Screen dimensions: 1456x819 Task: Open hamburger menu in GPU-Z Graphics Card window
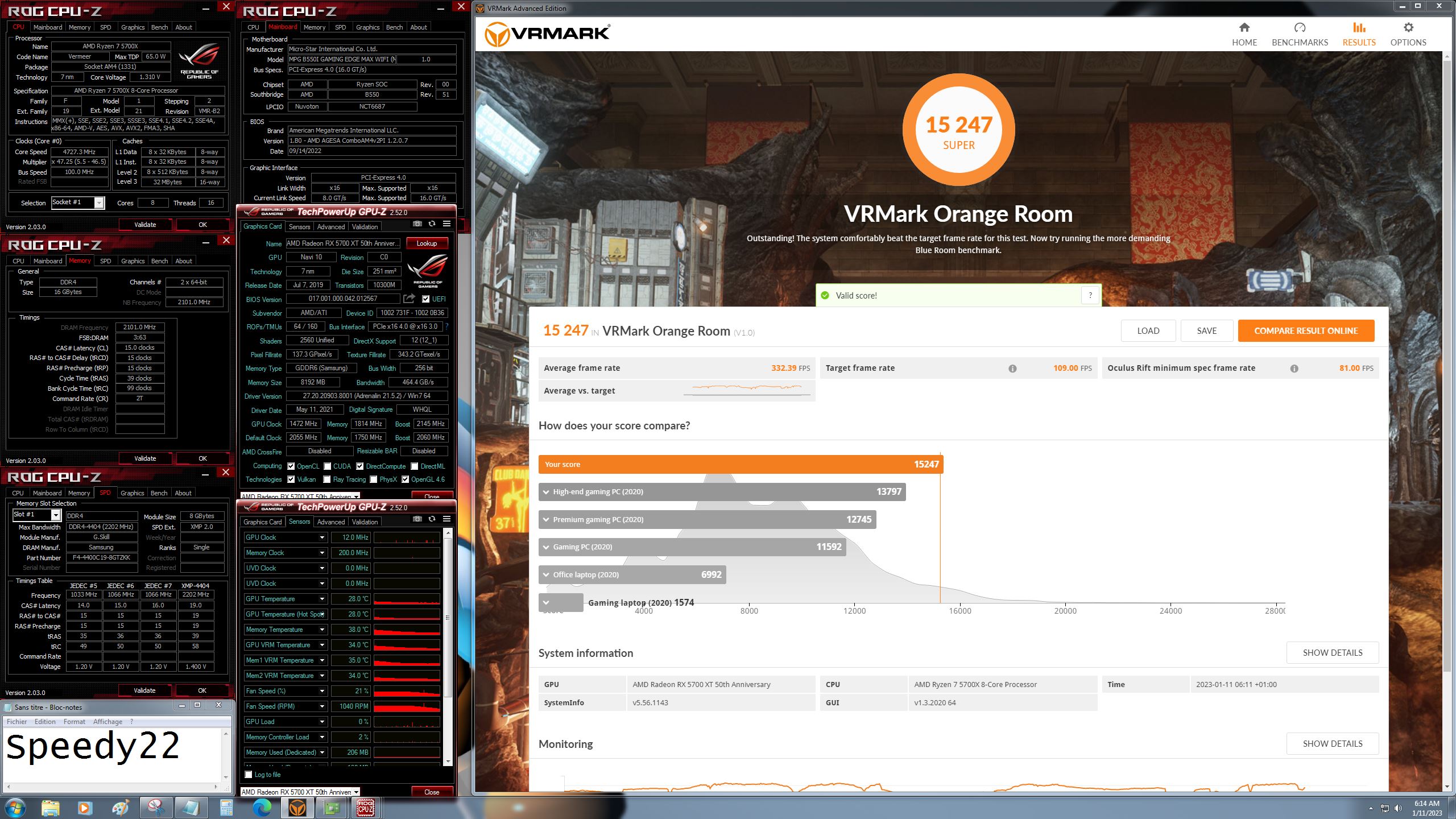point(446,224)
